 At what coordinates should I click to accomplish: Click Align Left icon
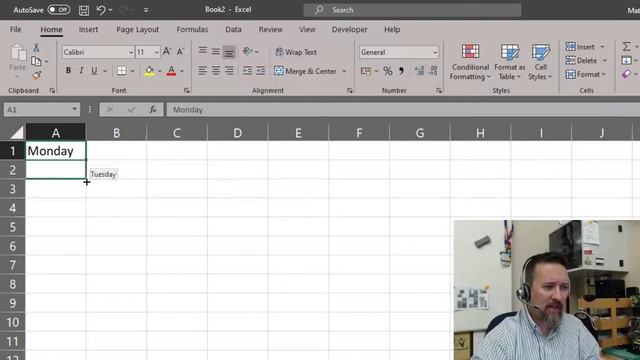coord(202,71)
